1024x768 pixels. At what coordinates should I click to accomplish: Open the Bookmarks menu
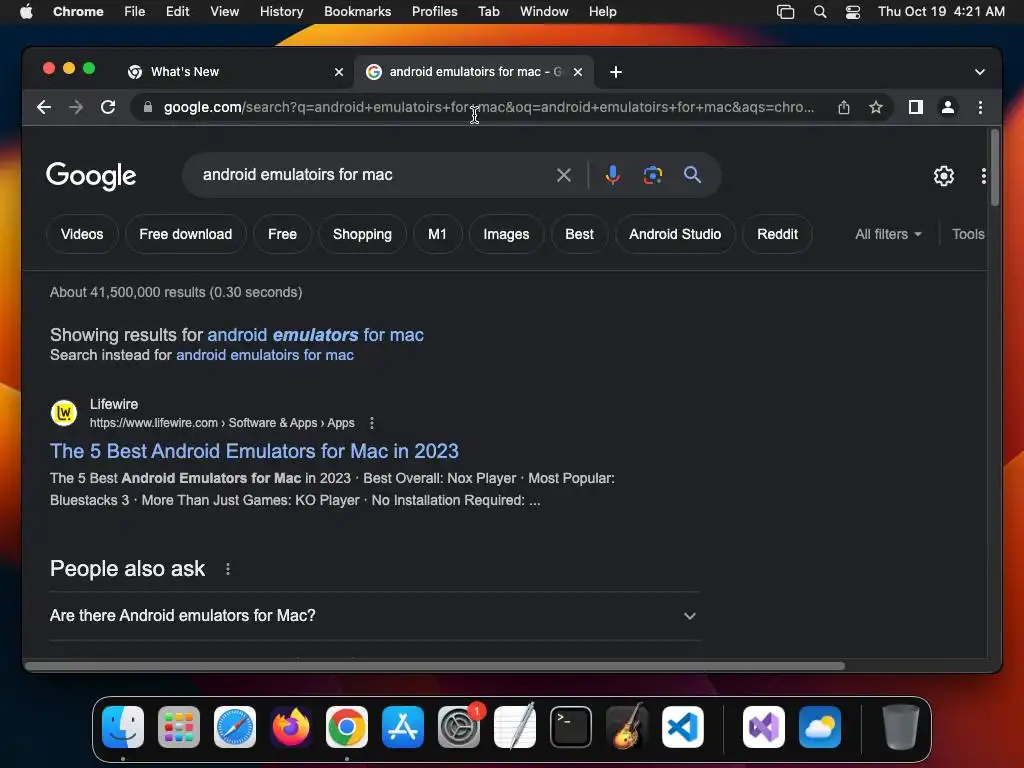[357, 12]
